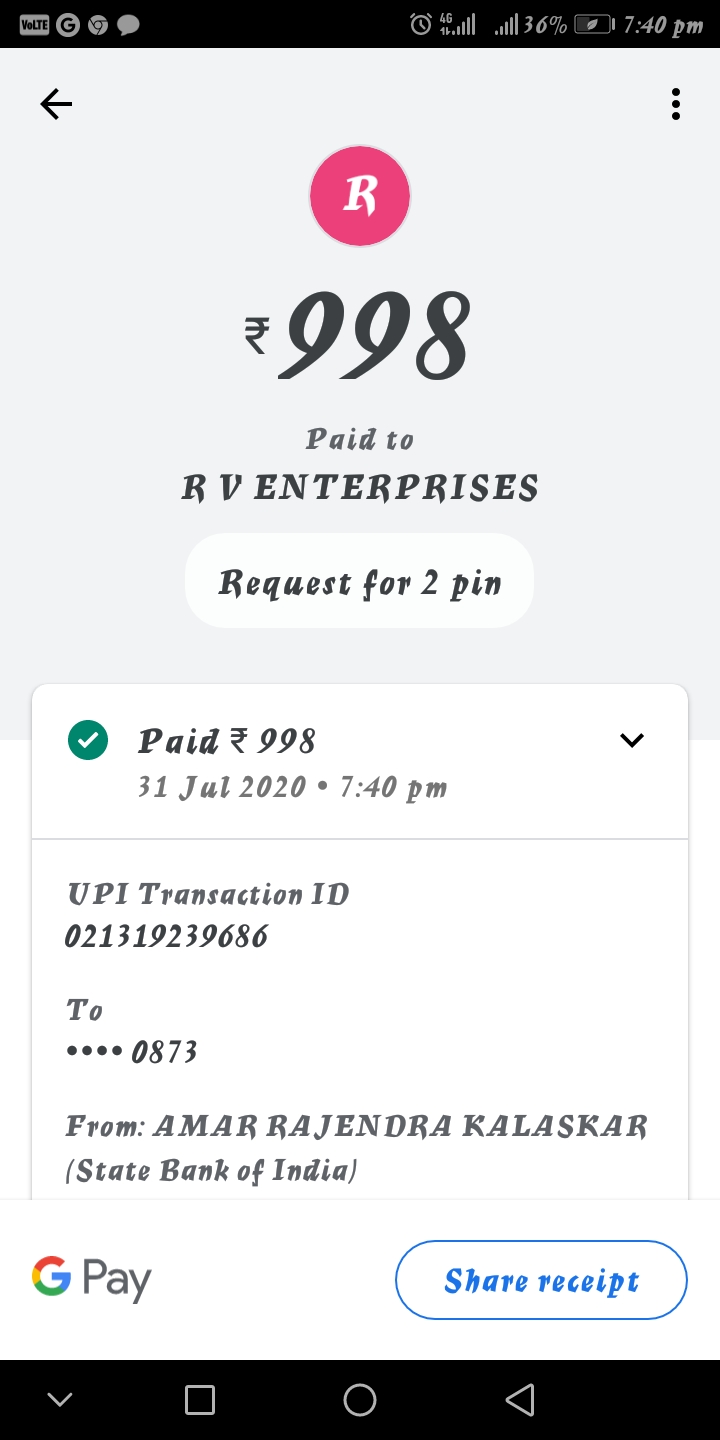The image size is (720, 1440).
Task: Tap the green paid checkmark icon
Action: pyautogui.click(x=88, y=740)
